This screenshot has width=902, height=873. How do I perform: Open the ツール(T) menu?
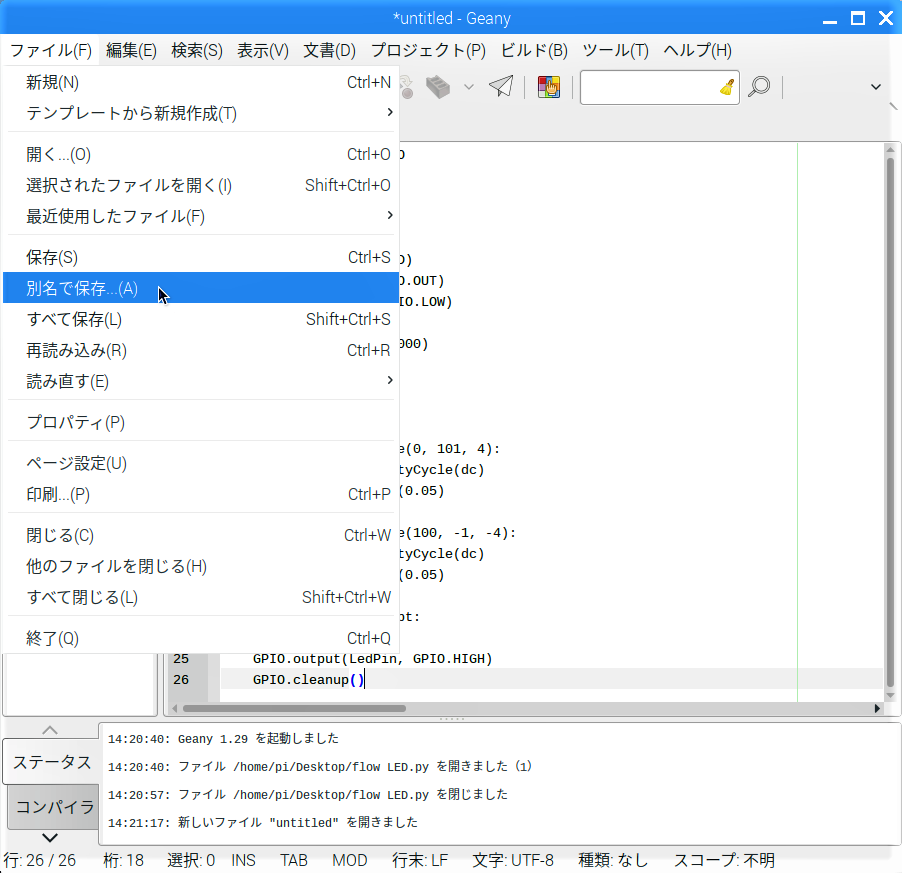pyautogui.click(x=615, y=51)
